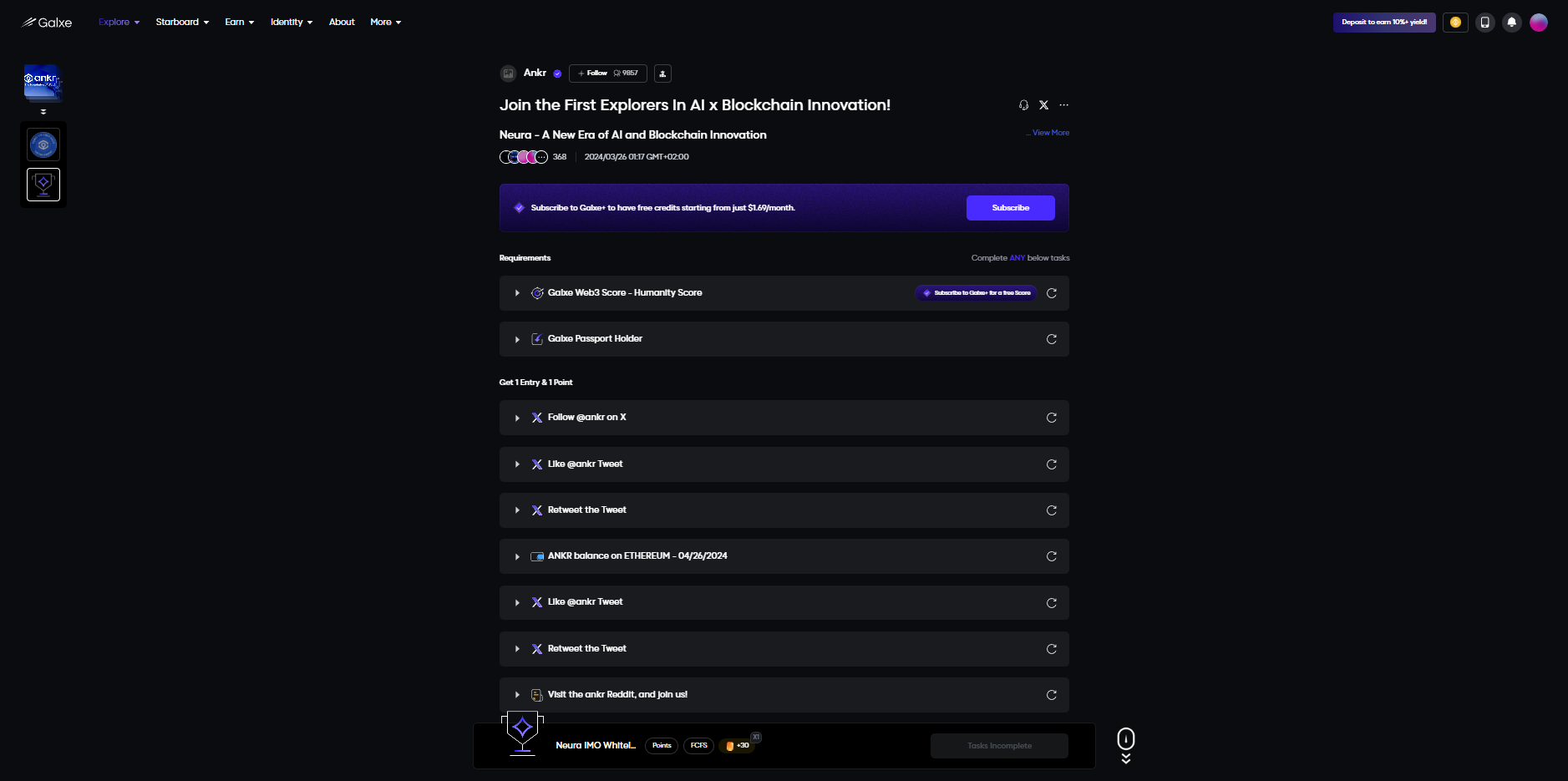Click the notification bell icon
Screen dimensions: 1568x781
pos(1511,23)
